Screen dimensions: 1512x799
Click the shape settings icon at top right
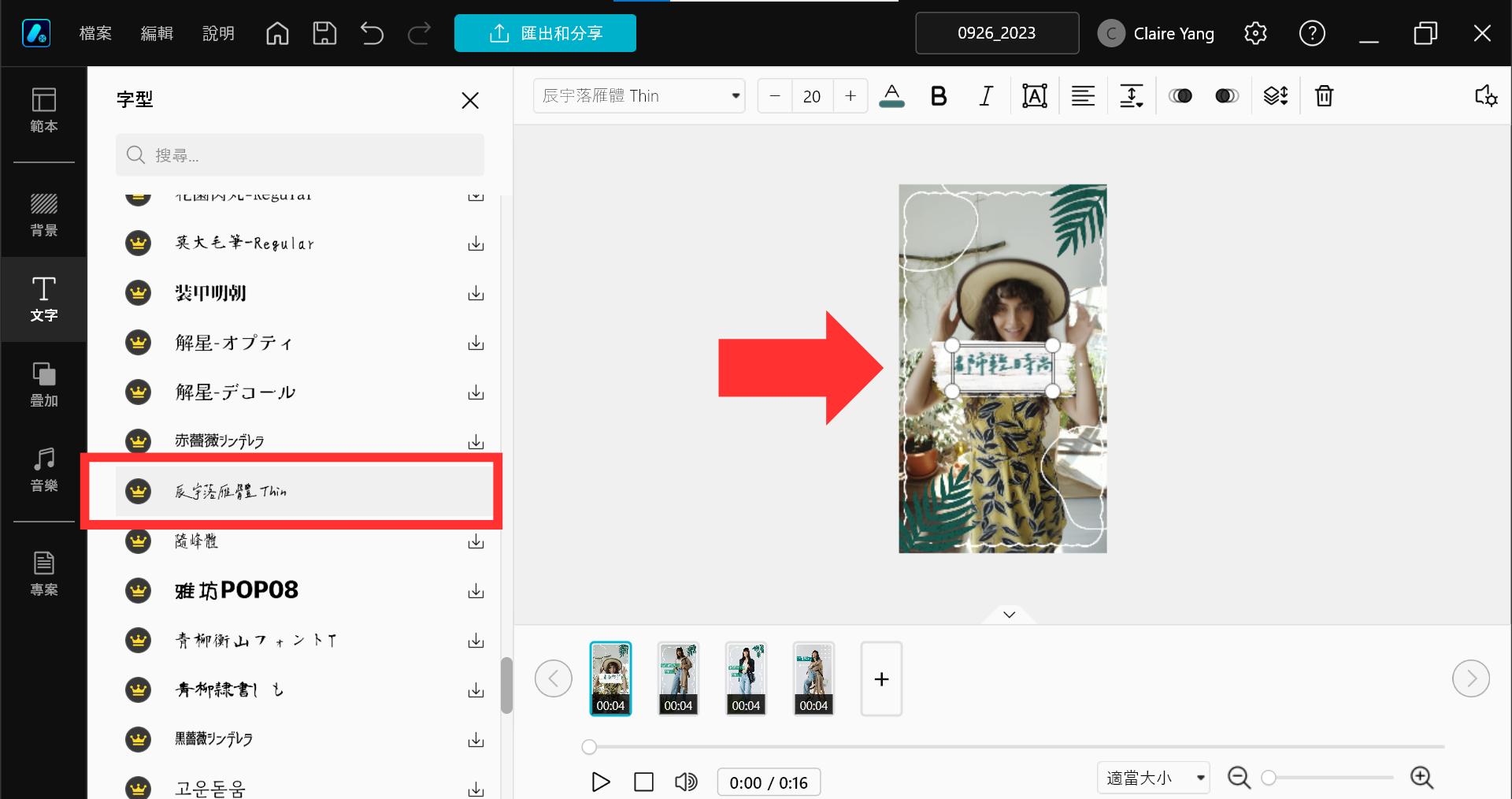[x=1486, y=96]
